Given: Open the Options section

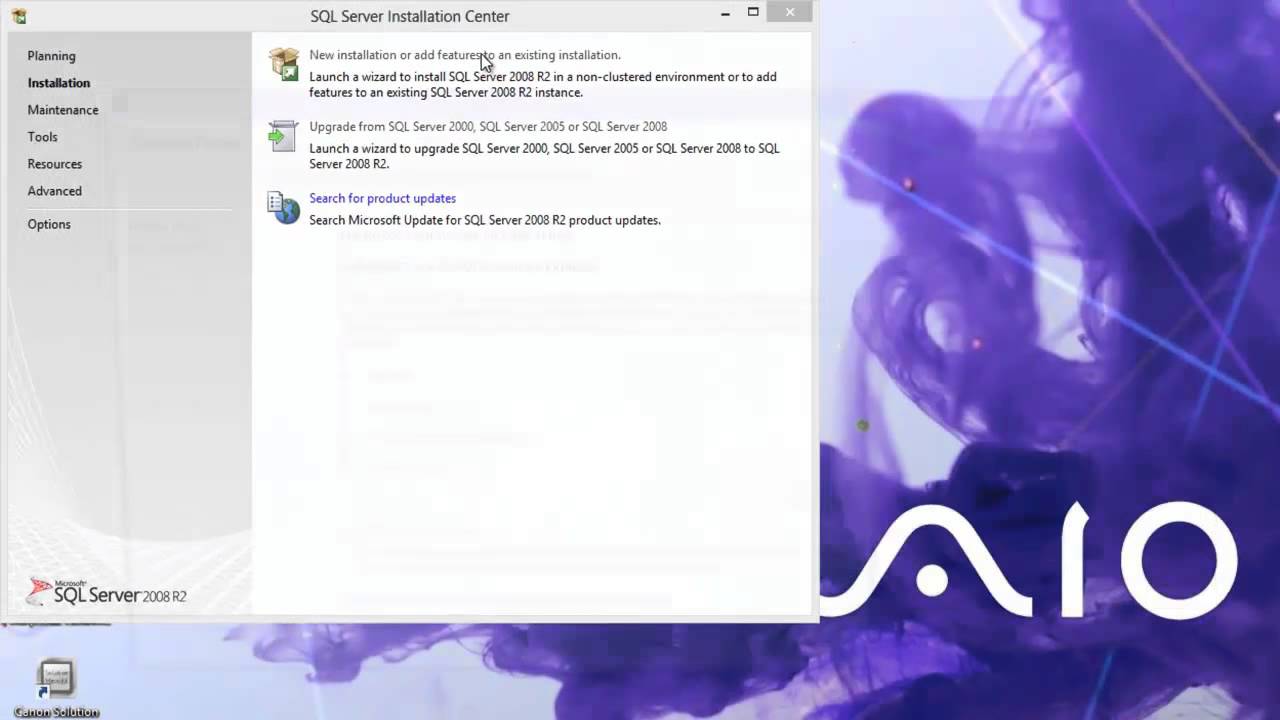Looking at the screenshot, I should pyautogui.click(x=49, y=224).
